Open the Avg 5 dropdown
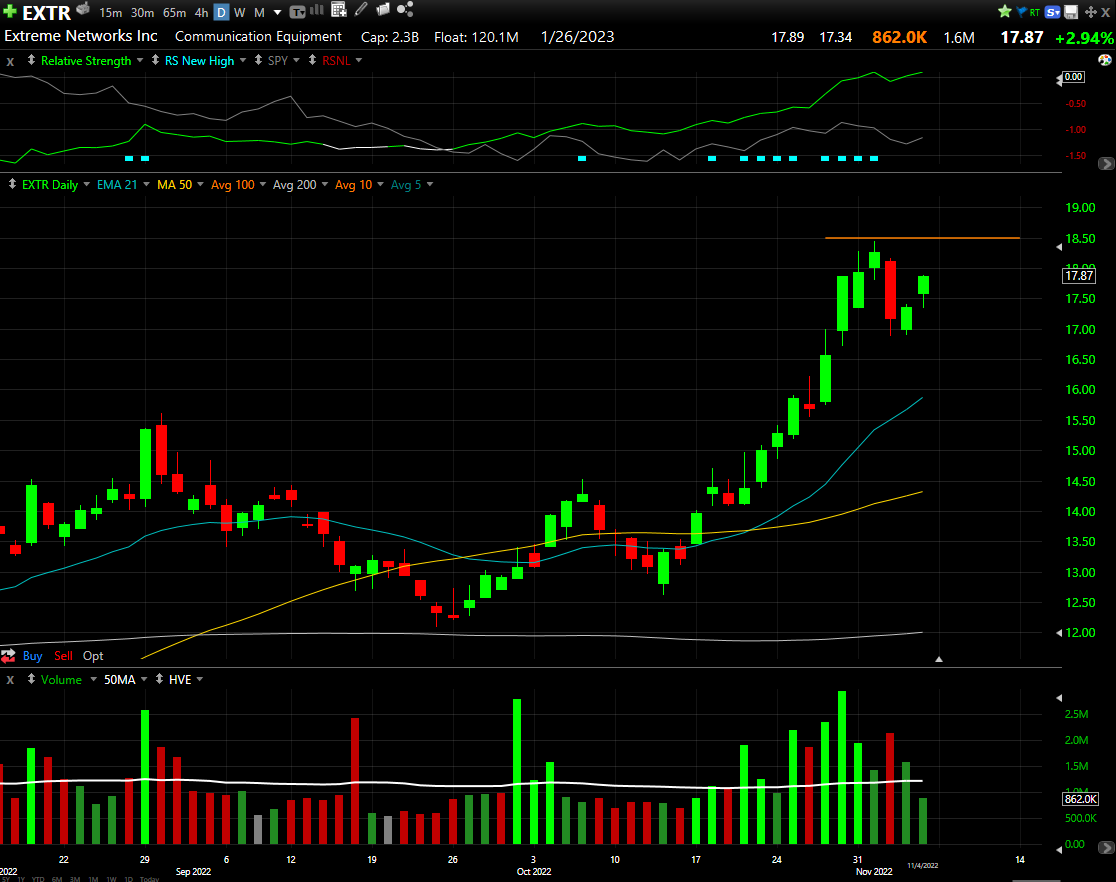Screen dimensions: 1116x882 pos(430,184)
